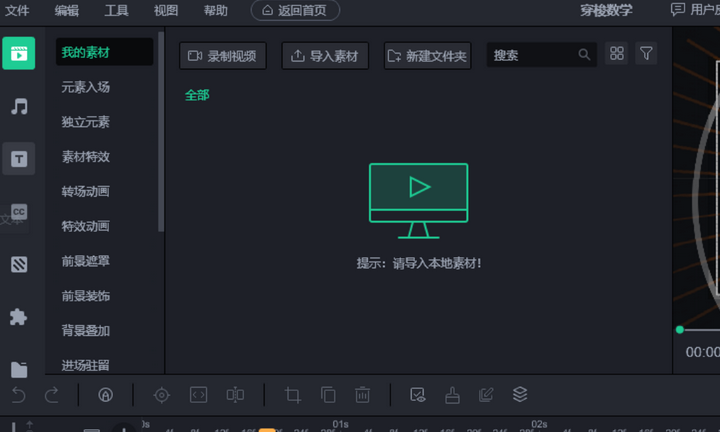Viewport: 720px width, 432px height.
Task: Select 元素入场 category
Action: pos(86,87)
